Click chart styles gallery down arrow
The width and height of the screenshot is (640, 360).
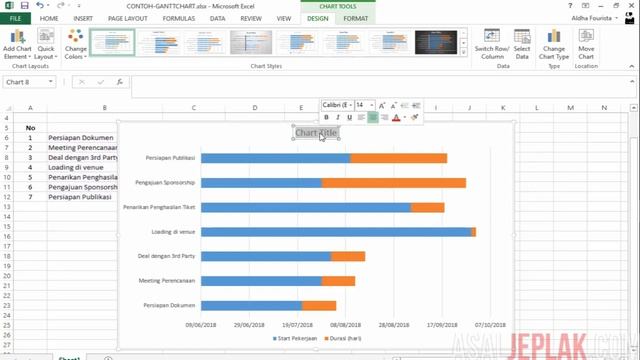click(x=464, y=42)
